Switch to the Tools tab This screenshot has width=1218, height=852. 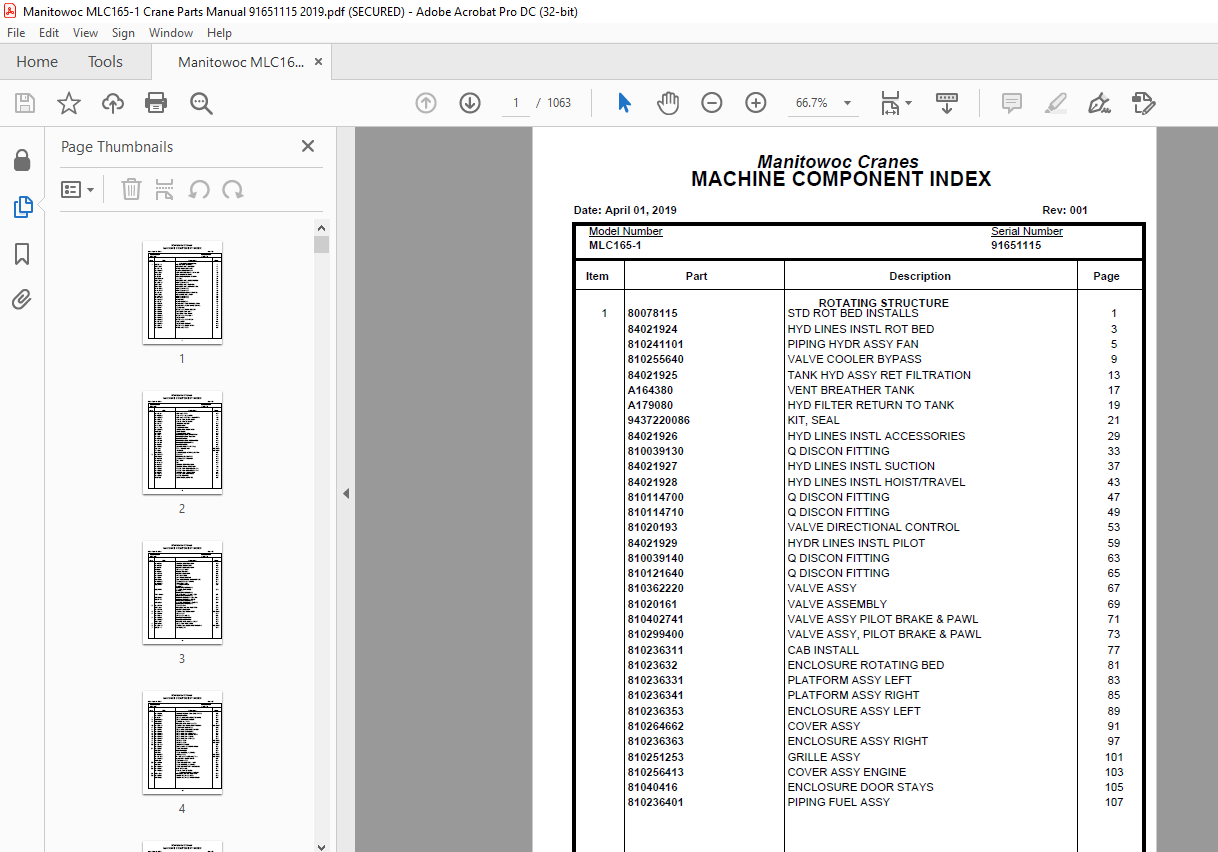pos(105,62)
